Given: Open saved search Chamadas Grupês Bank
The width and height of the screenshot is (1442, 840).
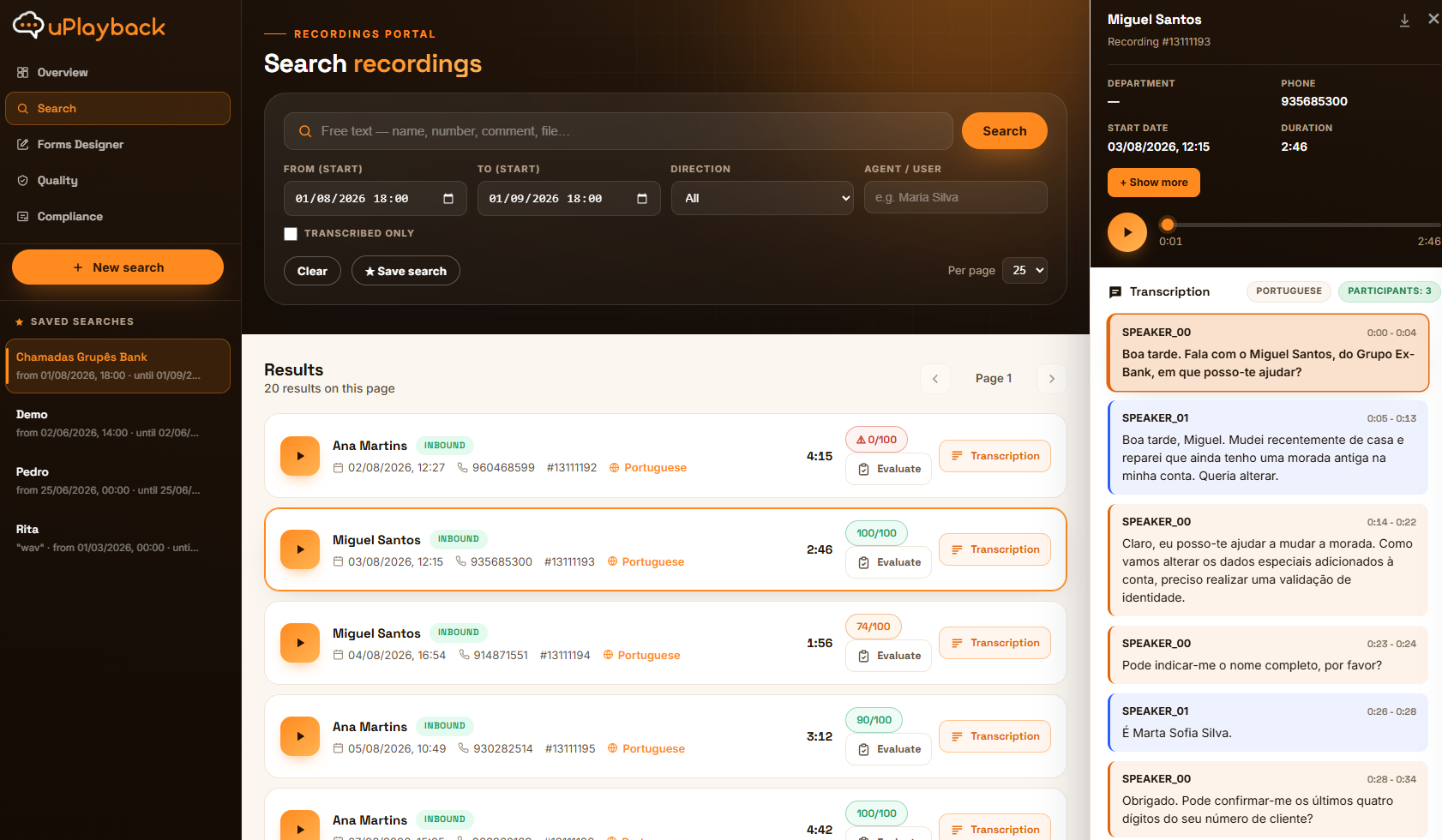Looking at the screenshot, I should click(117, 366).
